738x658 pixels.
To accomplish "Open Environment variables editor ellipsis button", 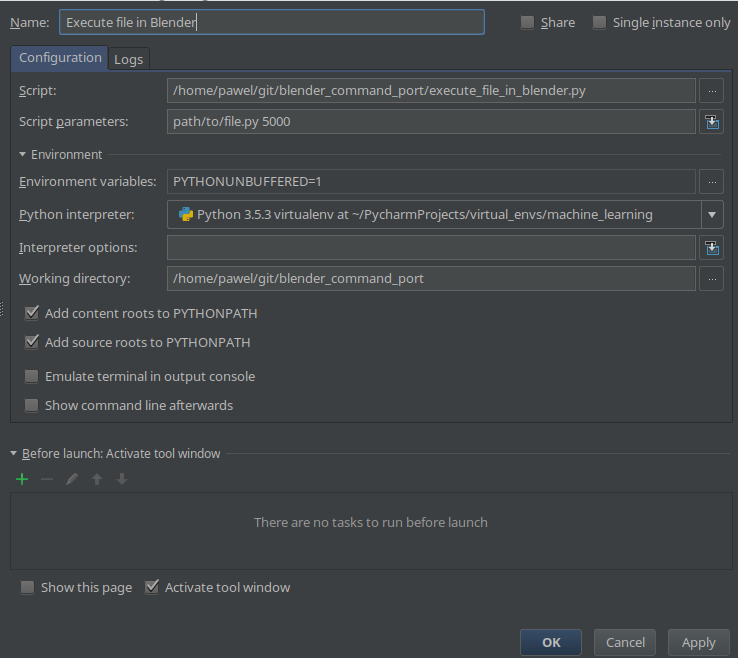I will point(711,181).
